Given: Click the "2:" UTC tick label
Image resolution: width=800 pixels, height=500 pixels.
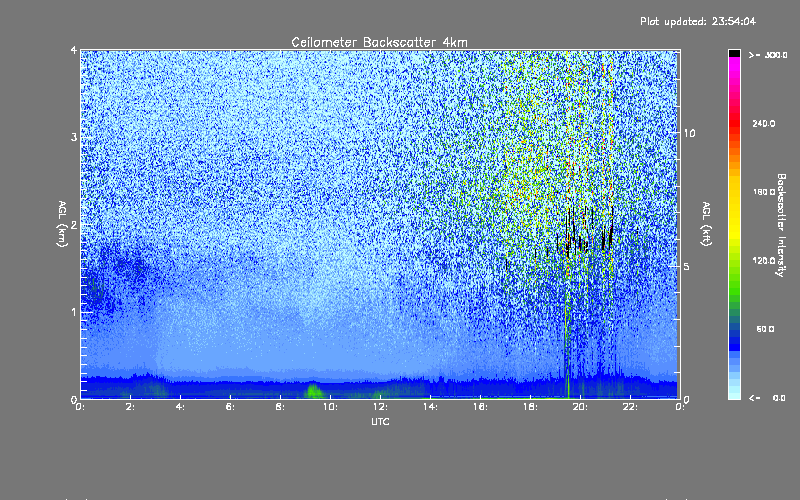Looking at the screenshot, I should [130, 407].
